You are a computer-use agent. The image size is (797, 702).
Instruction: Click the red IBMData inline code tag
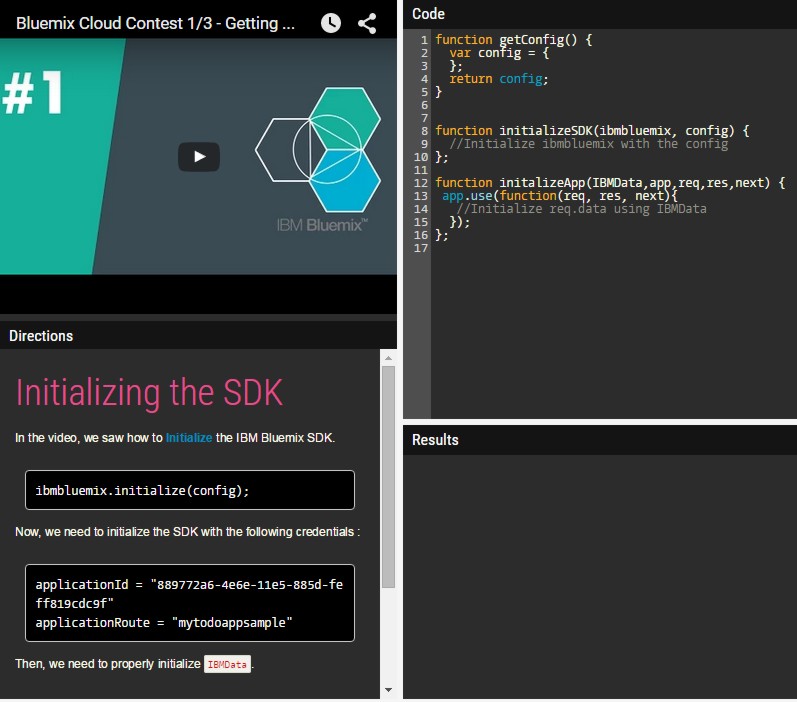coord(227,665)
